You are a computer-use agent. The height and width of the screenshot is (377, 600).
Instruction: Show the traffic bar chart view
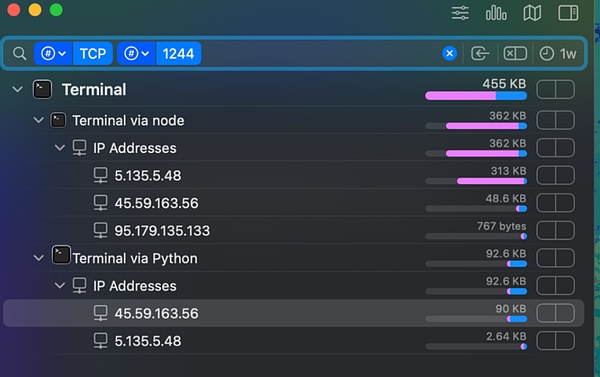coord(496,13)
